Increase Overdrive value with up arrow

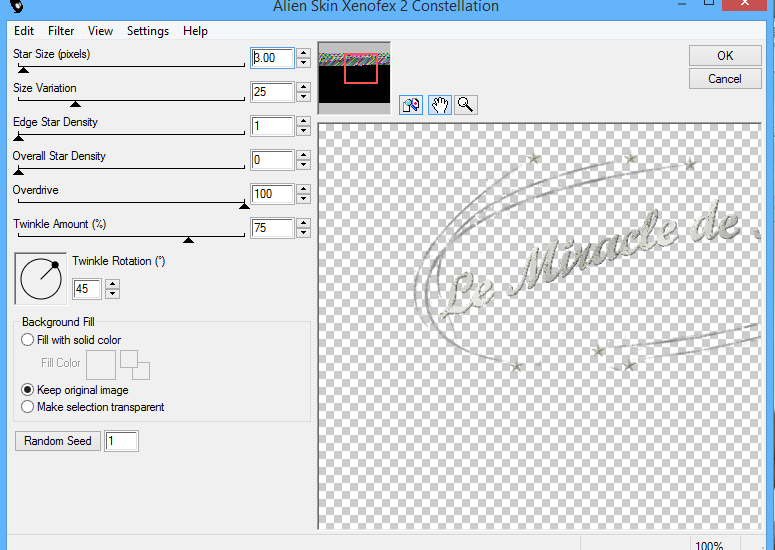coord(304,190)
